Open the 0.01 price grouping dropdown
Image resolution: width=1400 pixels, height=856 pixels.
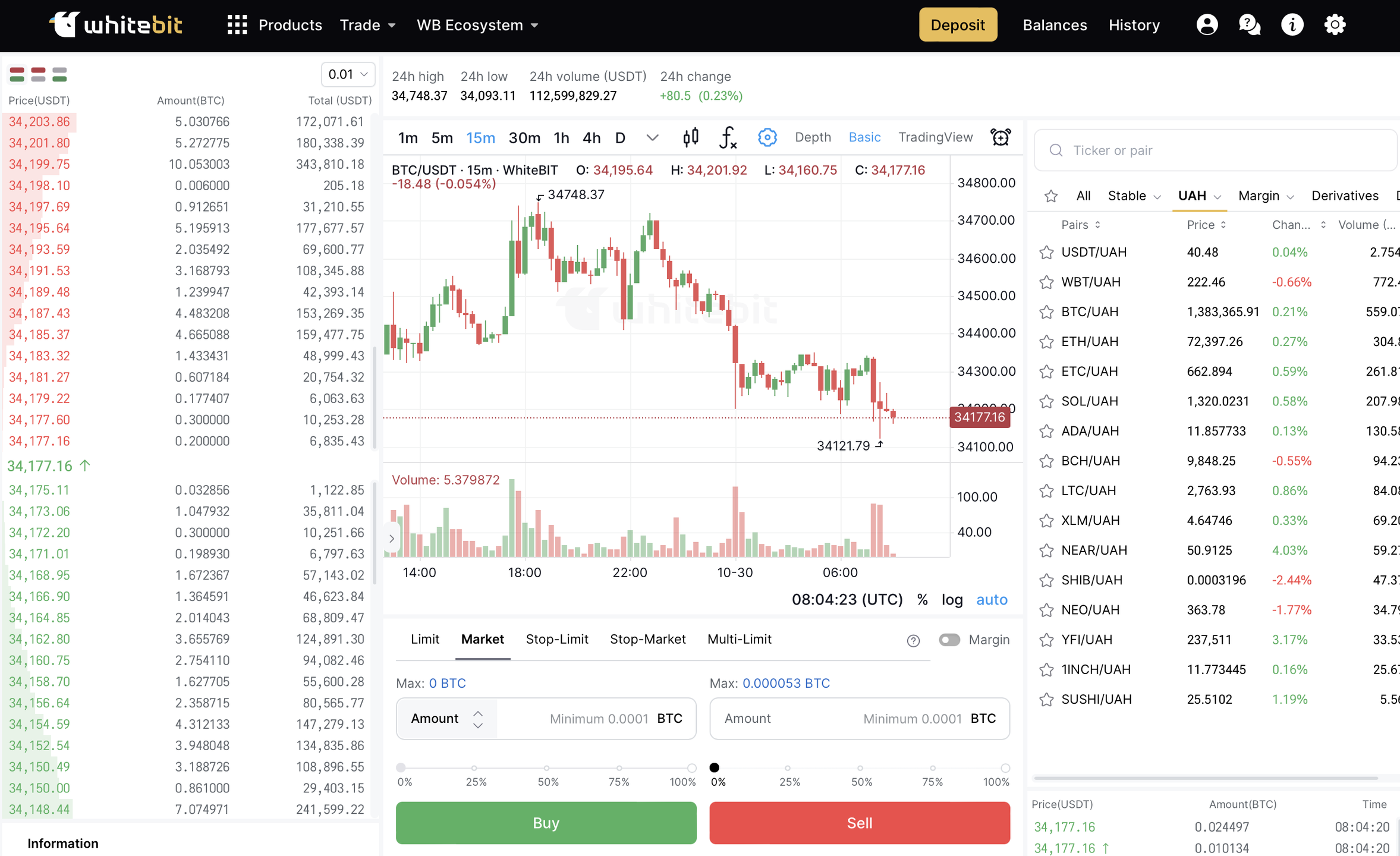348,74
